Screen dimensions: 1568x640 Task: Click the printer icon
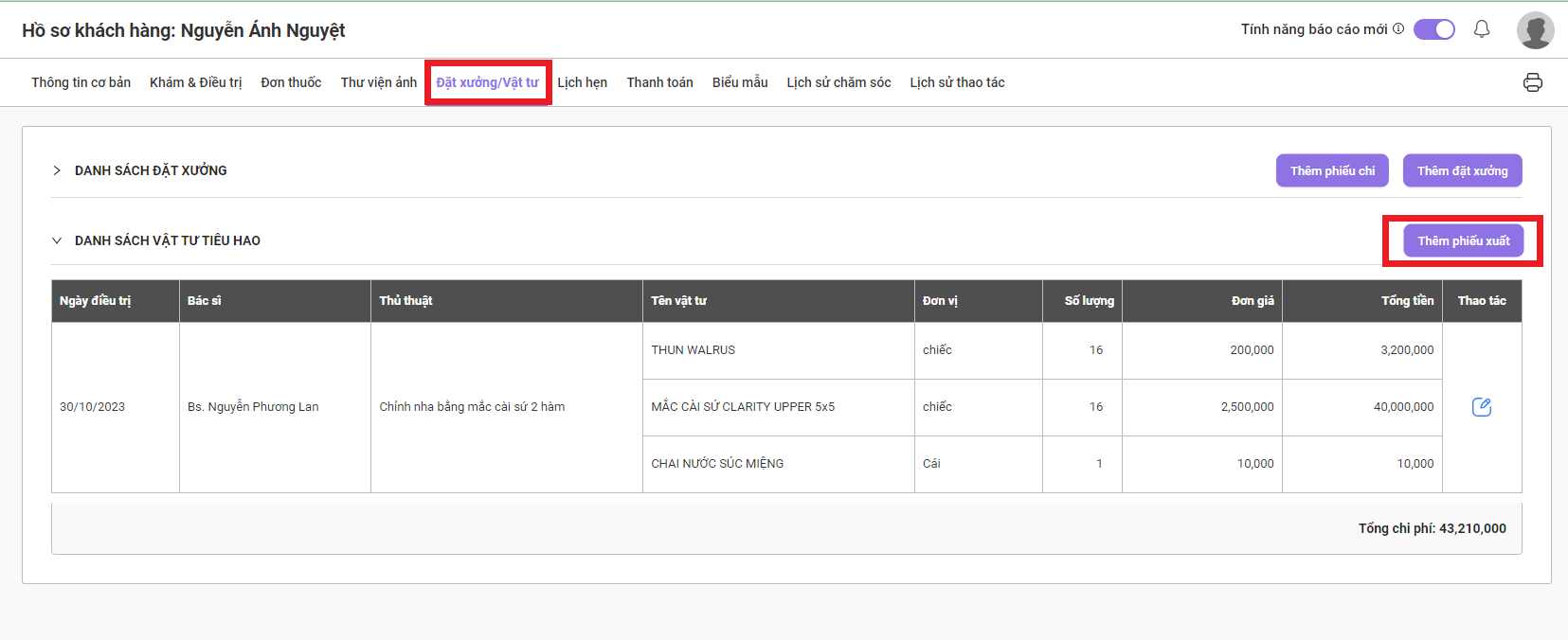tap(1532, 82)
